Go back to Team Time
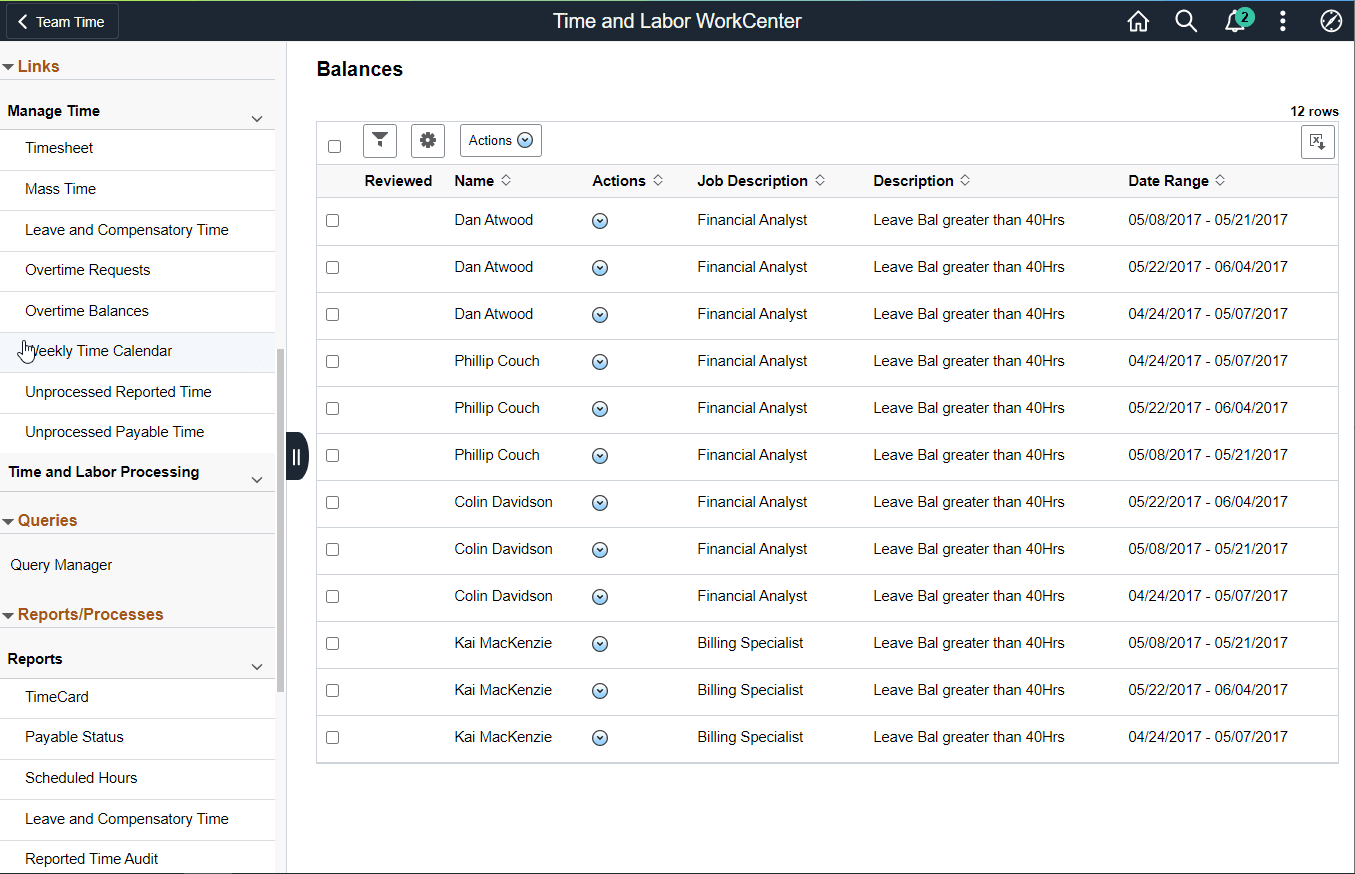Screen dimensions: 1355x874 pyautogui.click(x=61, y=21)
